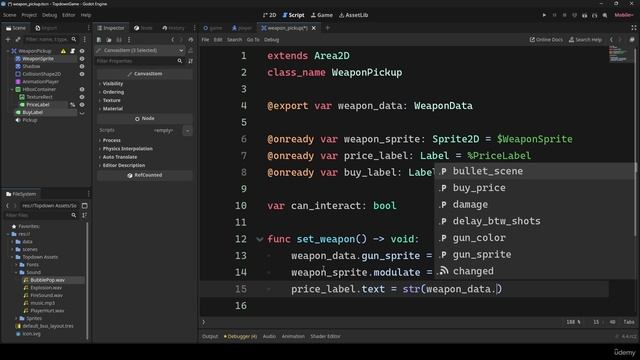Create a new resource in Inspector
The width and height of the screenshot is (640, 360).
[99, 40]
